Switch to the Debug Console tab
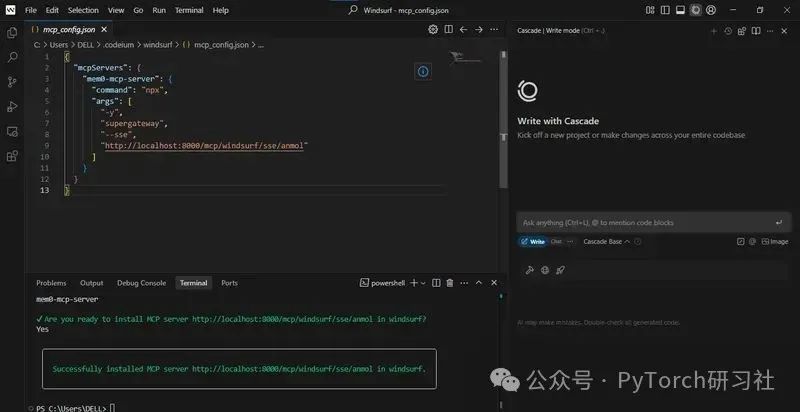Image resolution: width=800 pixels, height=412 pixels. [141, 283]
